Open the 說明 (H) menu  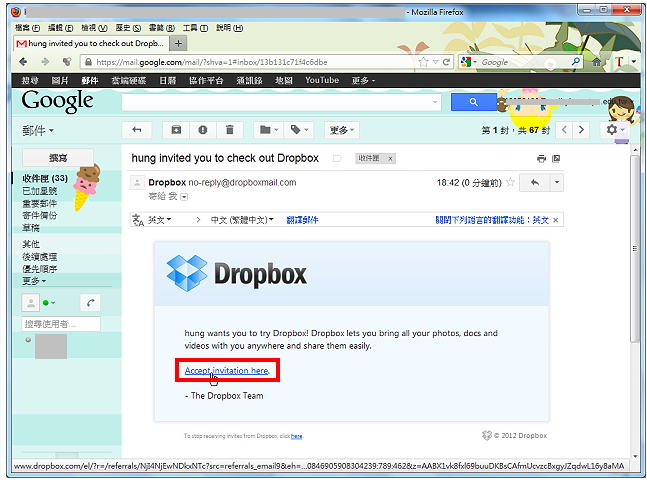click(229, 28)
